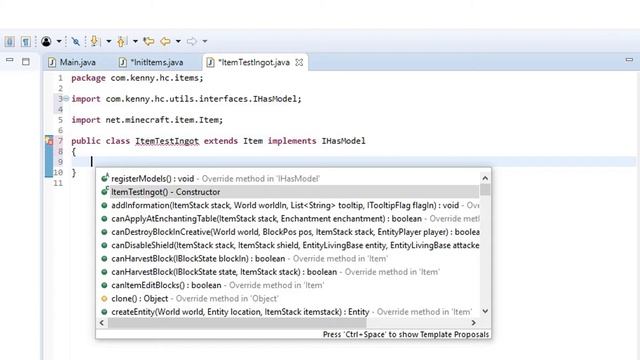The height and width of the screenshot is (360, 640).
Task: Click the horizontal scrollbar thumb in proposals
Action: click(237, 323)
